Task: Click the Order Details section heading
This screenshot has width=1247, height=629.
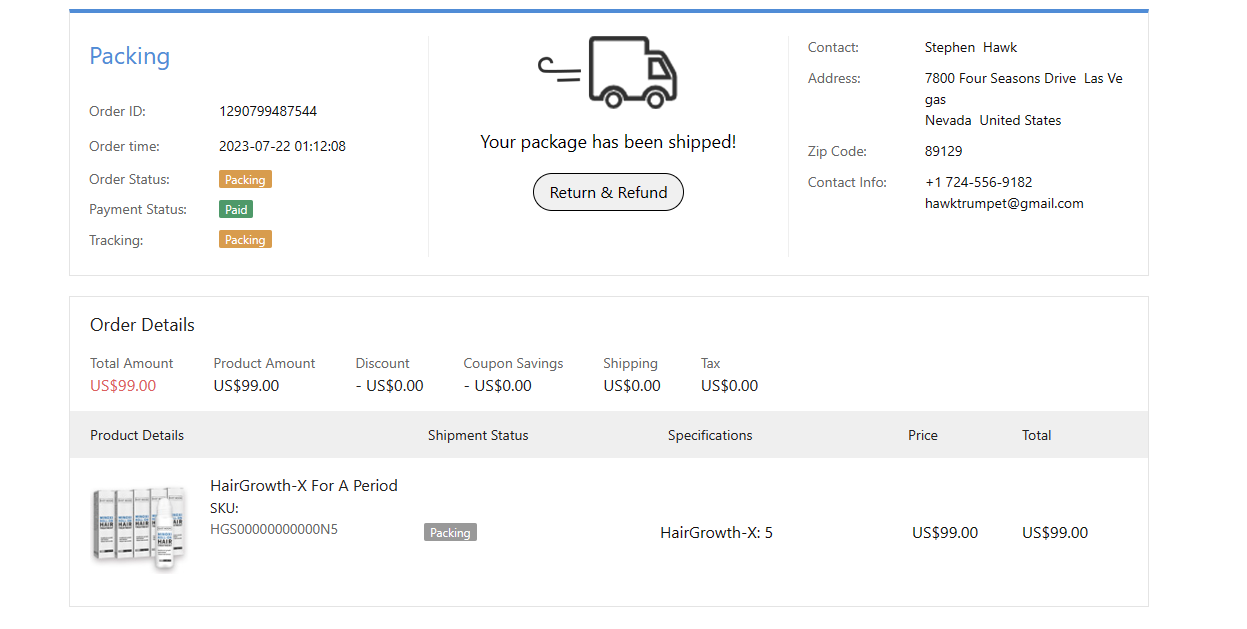Action: tap(142, 325)
